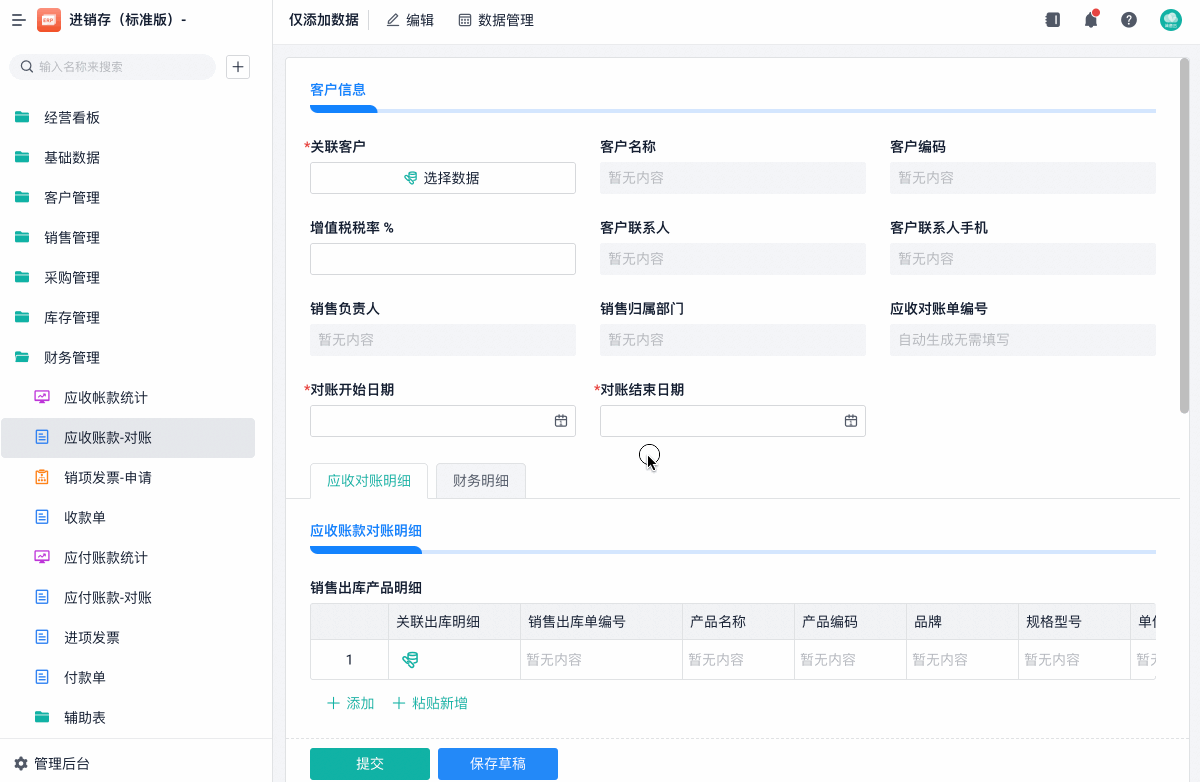Click the 选择数据 button for 关联客户

point(443,178)
